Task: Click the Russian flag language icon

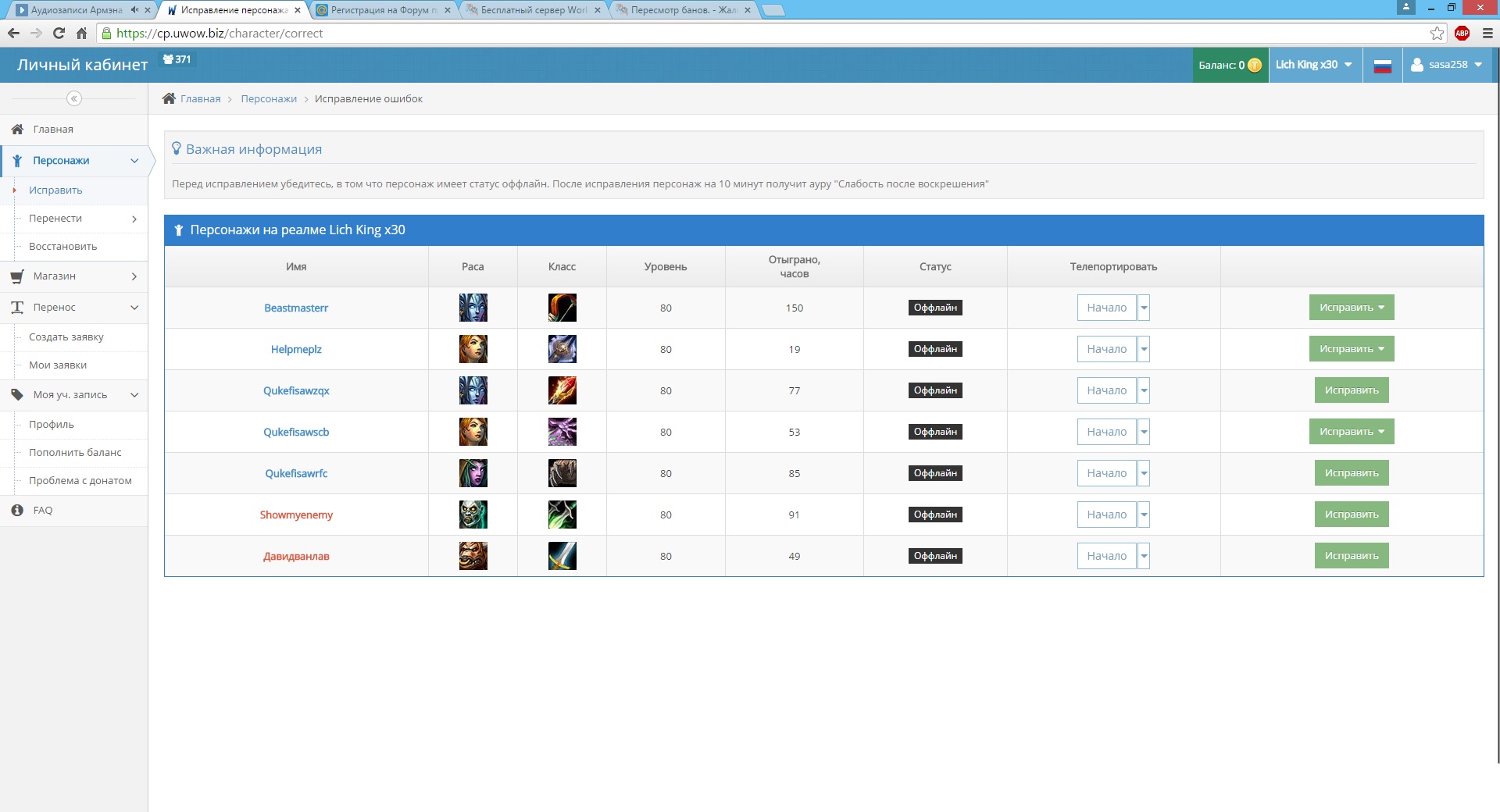Action: tap(1382, 66)
